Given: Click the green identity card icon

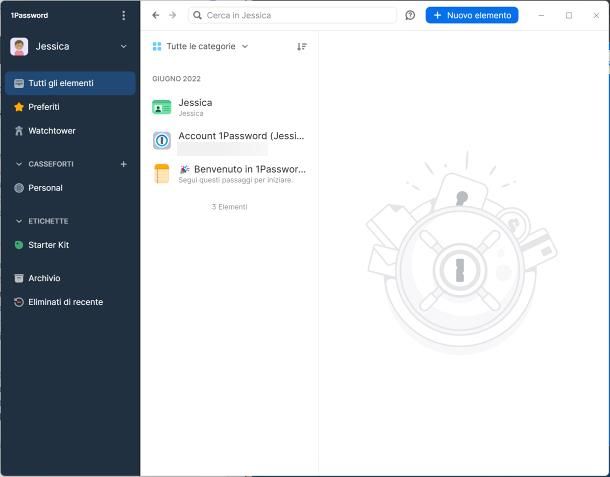Looking at the screenshot, I should coord(161,107).
